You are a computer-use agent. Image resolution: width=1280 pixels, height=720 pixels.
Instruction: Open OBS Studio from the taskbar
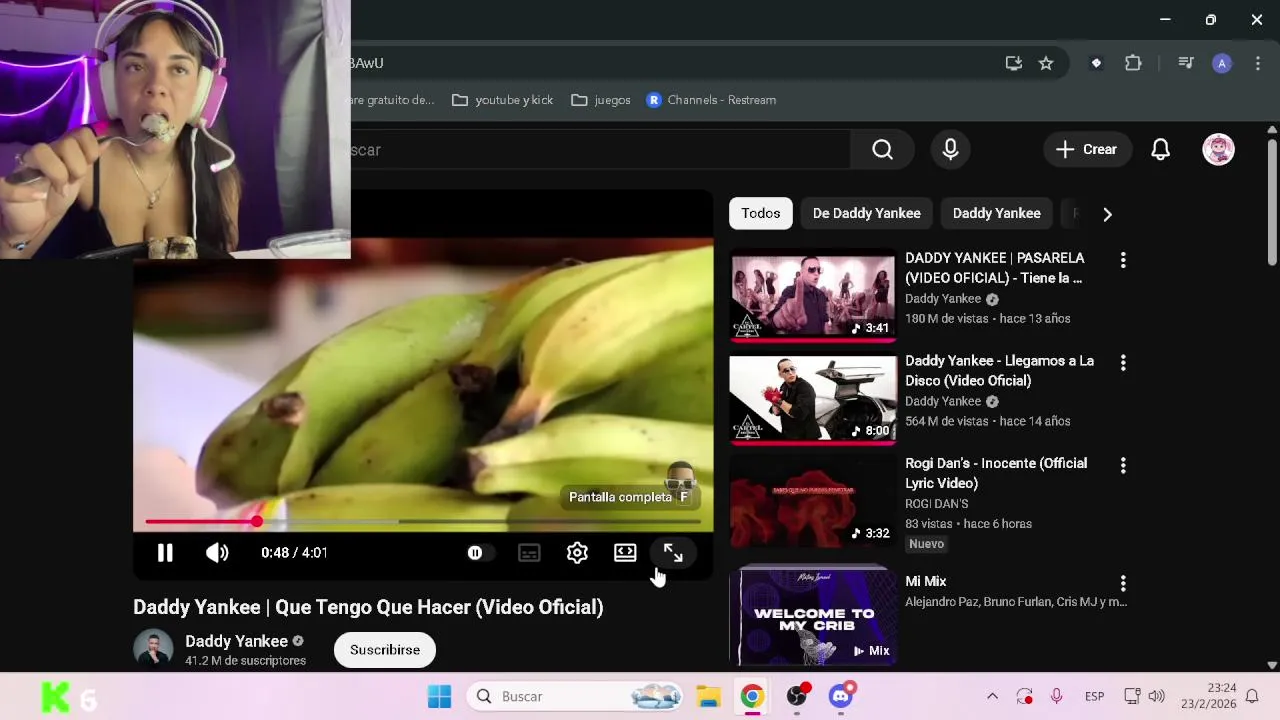(x=797, y=696)
